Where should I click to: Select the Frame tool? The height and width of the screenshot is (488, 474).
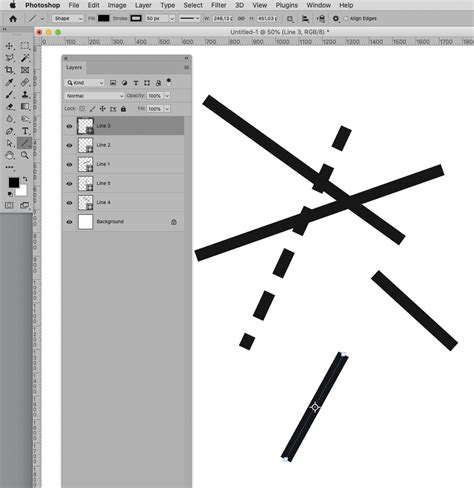[x=25, y=70]
